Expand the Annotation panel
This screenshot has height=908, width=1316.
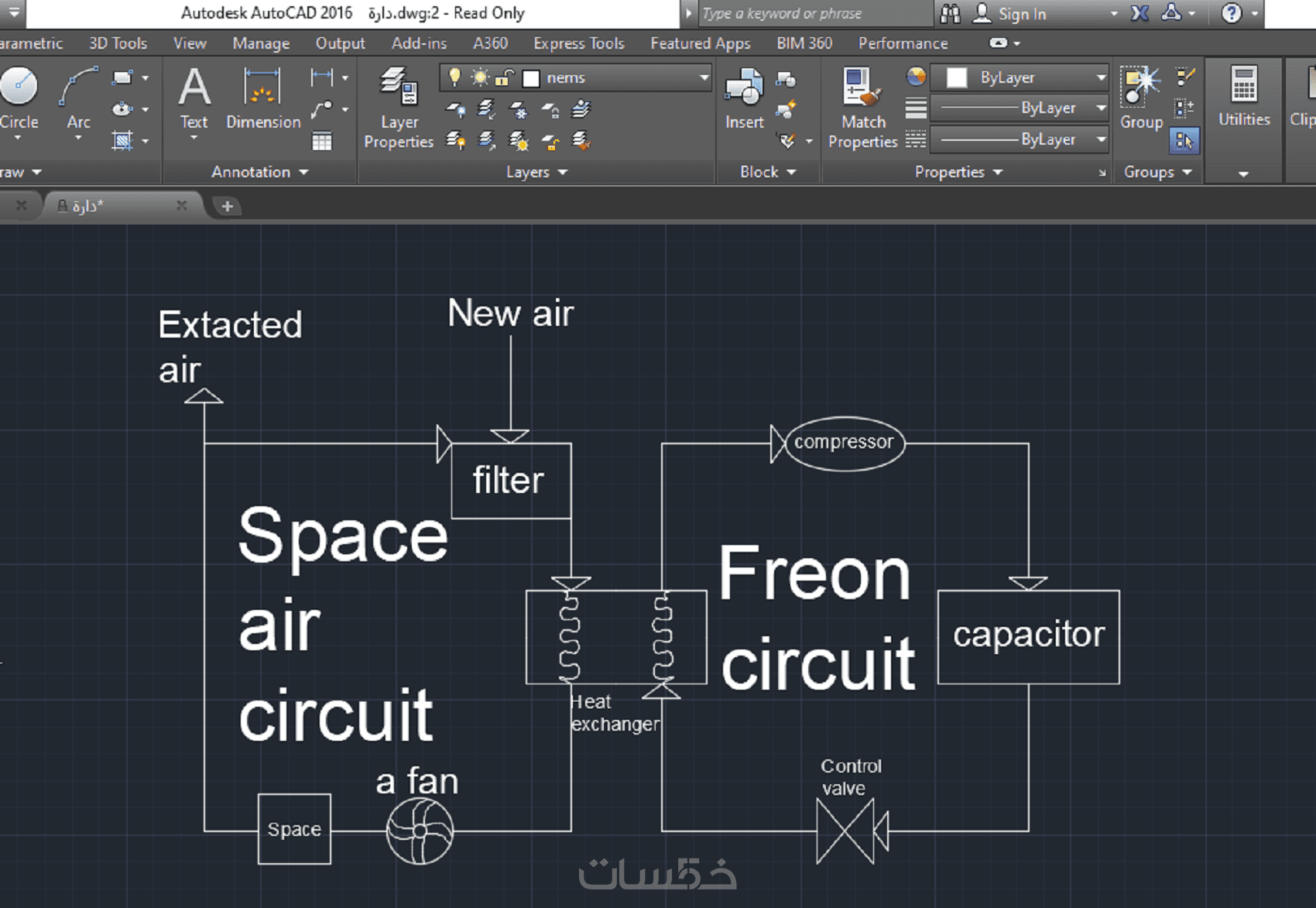pyautogui.click(x=260, y=172)
